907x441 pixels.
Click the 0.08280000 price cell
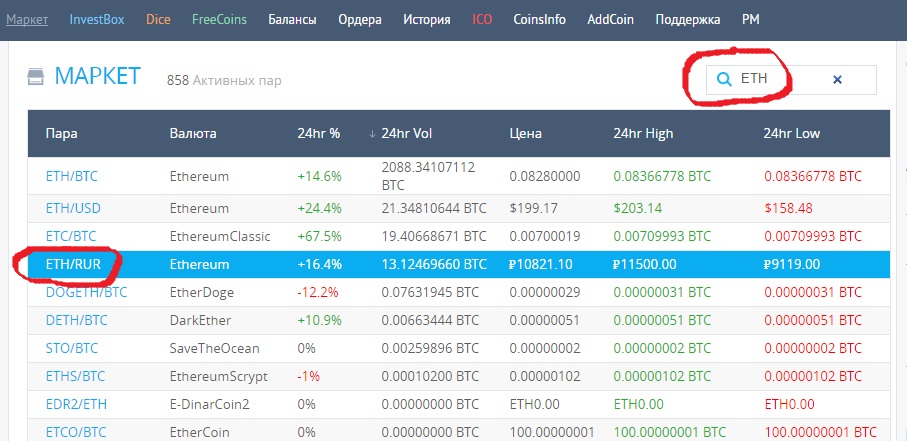(x=545, y=177)
